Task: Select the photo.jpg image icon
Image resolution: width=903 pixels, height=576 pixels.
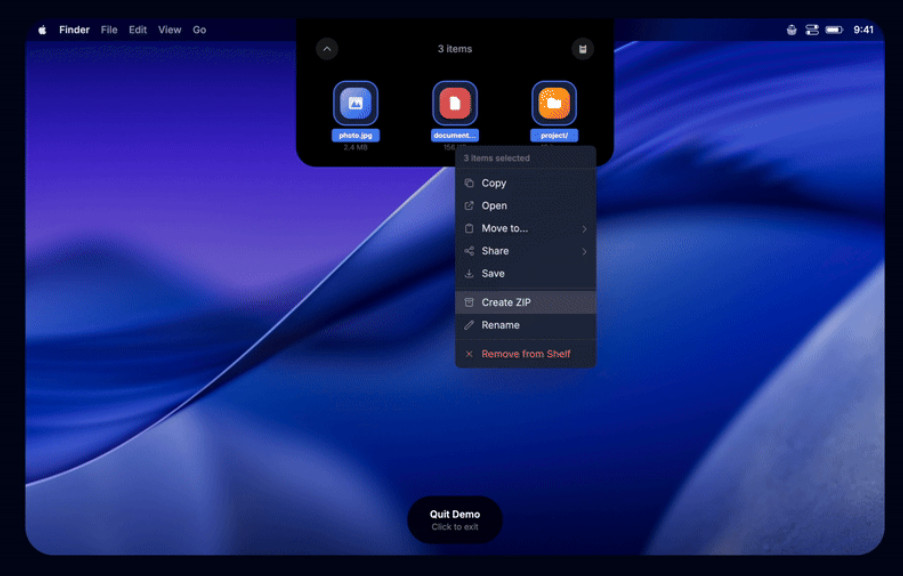Action: [x=355, y=103]
